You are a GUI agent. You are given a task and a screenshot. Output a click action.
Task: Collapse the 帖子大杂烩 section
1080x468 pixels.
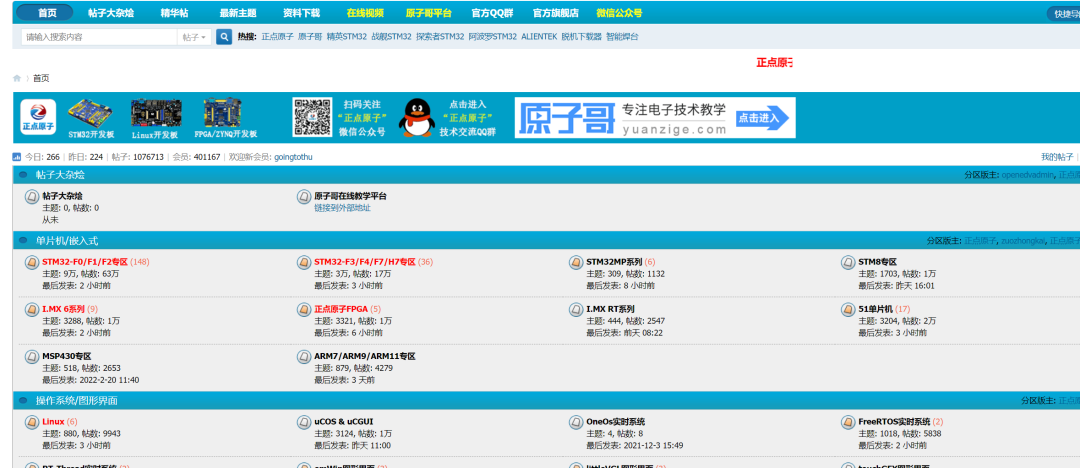click(23, 175)
